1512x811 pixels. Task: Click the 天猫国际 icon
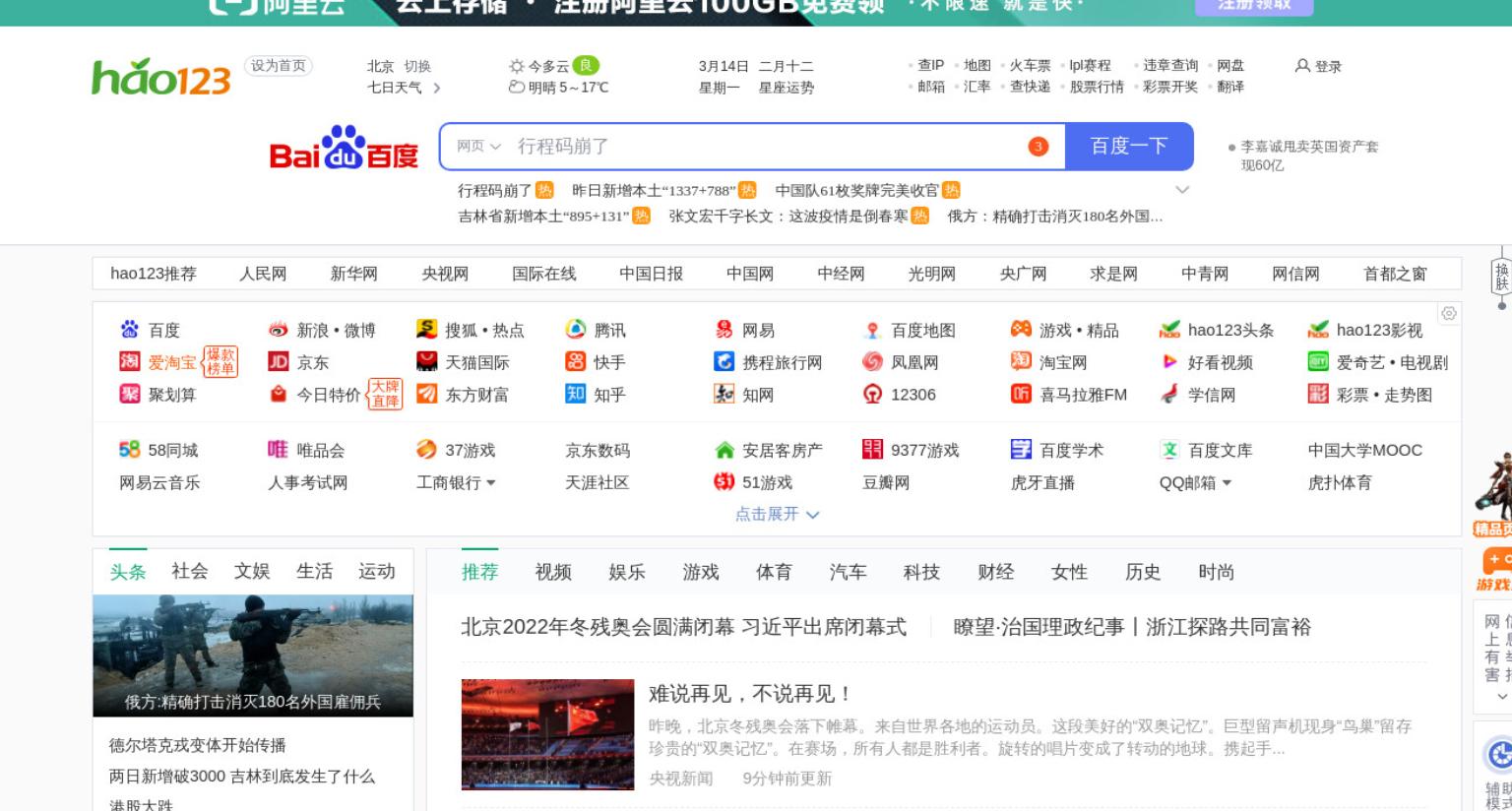tap(426, 362)
